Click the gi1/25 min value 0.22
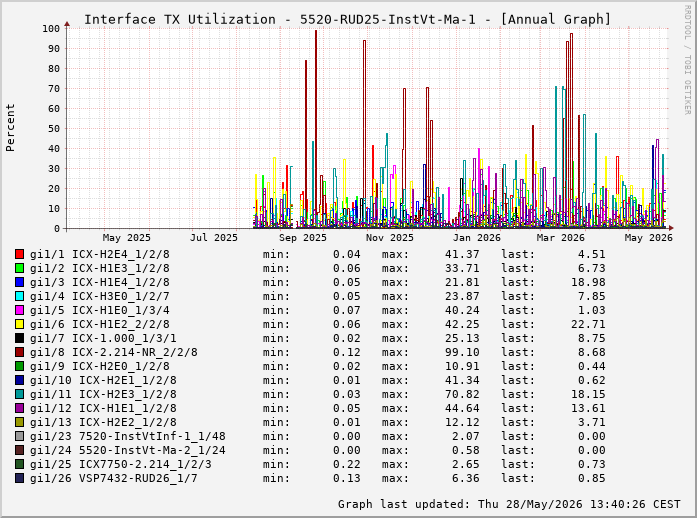The height and width of the screenshot is (518, 697). click(347, 464)
